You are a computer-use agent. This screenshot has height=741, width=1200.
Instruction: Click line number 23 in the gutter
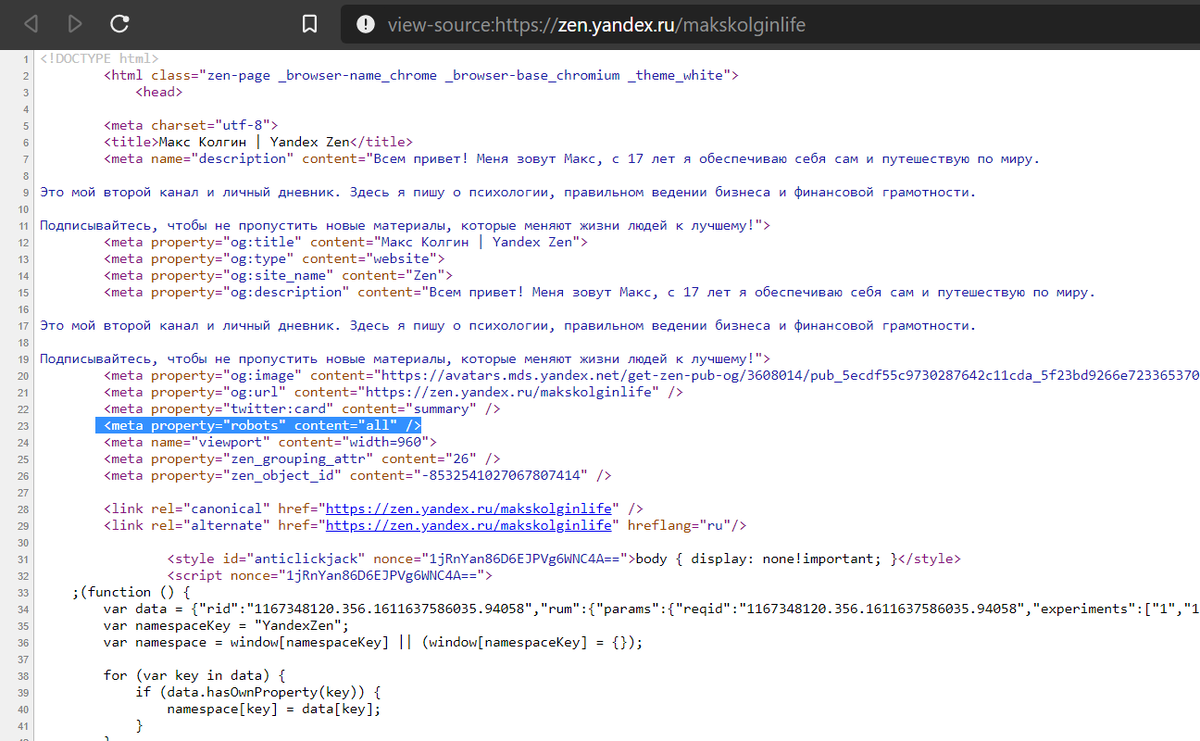24,426
